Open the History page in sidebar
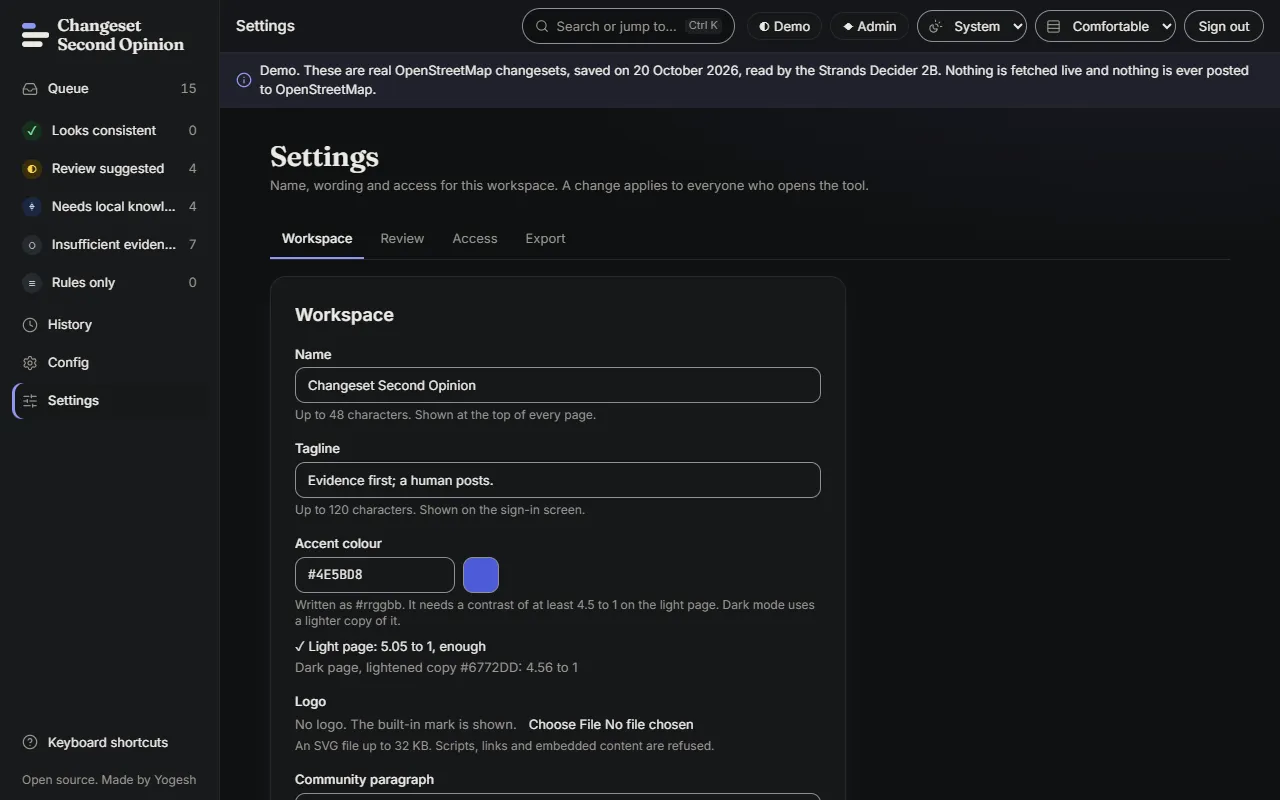The width and height of the screenshot is (1280, 800). 110,325
